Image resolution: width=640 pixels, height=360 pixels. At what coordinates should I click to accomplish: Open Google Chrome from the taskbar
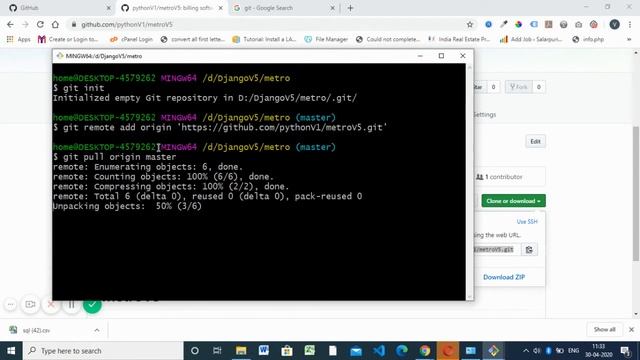click(x=425, y=351)
